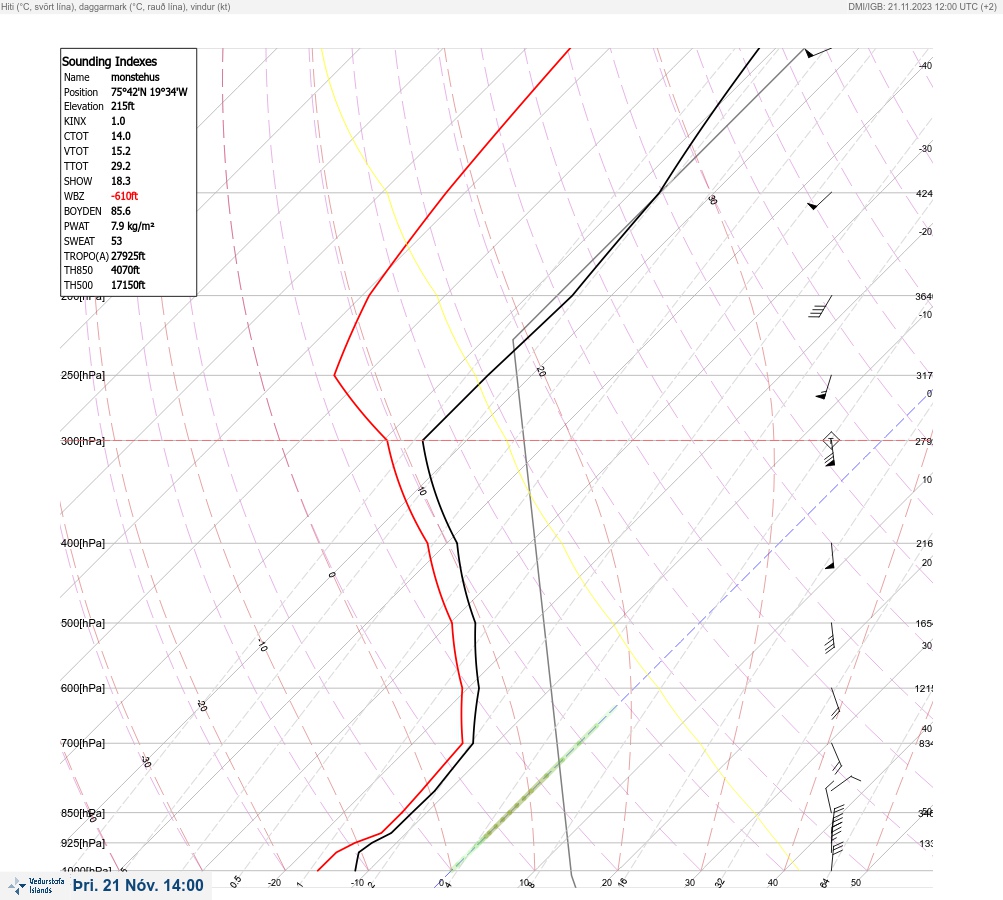Click the wind barb at the 600 hPa level
The width and height of the screenshot is (1003, 900).
click(x=835, y=704)
